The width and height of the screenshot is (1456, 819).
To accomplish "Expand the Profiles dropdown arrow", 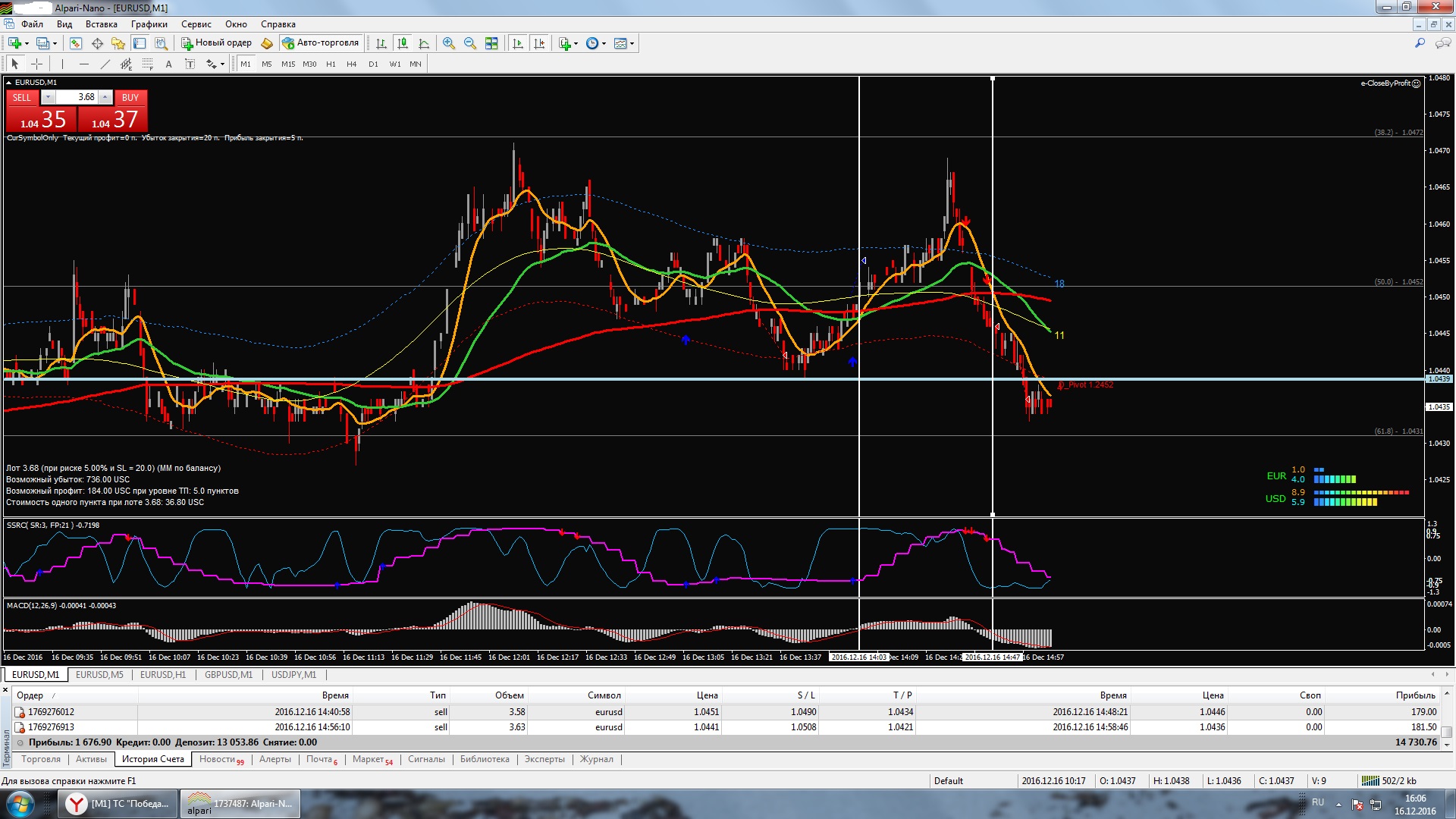I will (55, 43).
